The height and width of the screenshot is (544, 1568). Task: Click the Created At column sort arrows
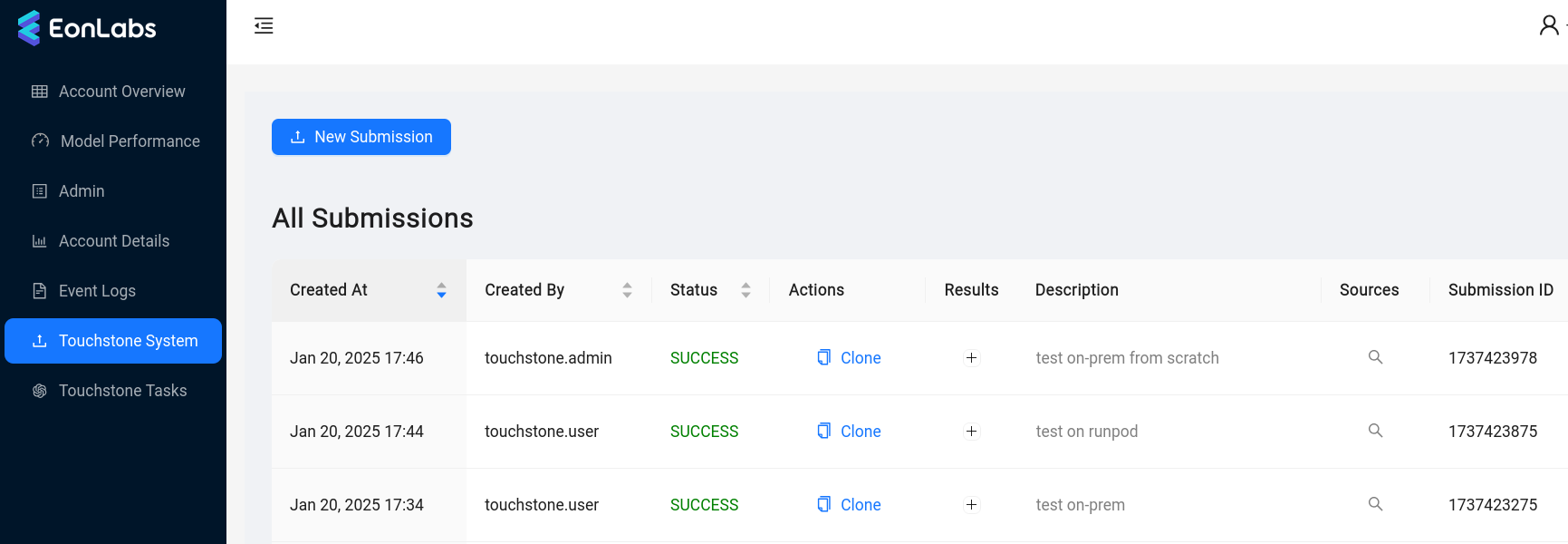click(441, 290)
